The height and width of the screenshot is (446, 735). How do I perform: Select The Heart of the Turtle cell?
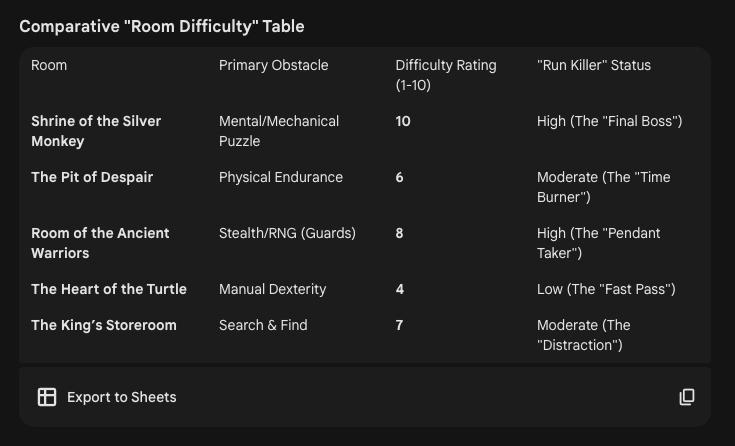tap(109, 289)
